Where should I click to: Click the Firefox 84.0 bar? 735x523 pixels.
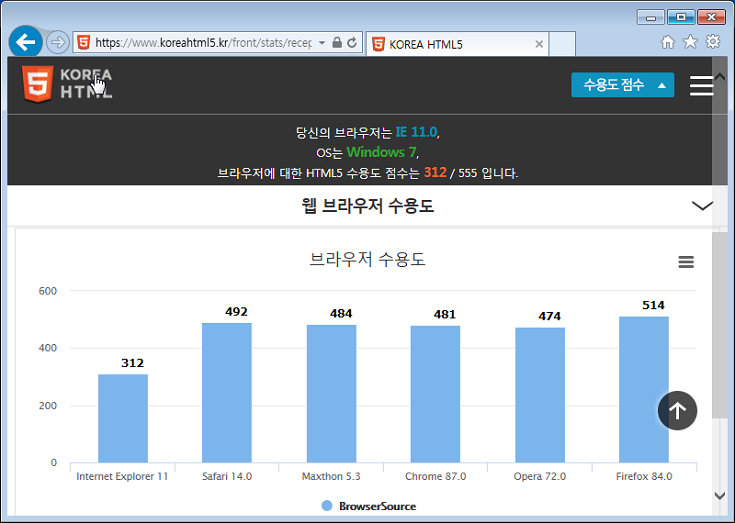644,389
